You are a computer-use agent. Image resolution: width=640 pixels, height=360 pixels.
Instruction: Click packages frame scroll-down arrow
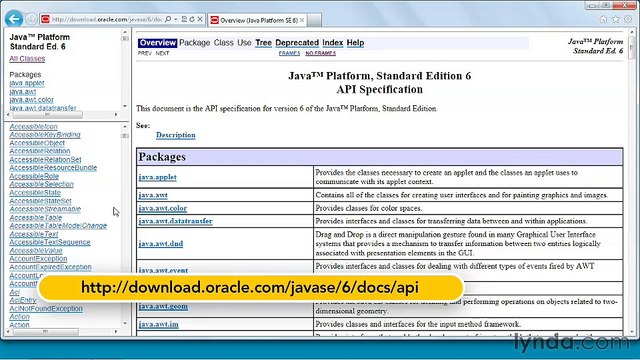click(125, 106)
